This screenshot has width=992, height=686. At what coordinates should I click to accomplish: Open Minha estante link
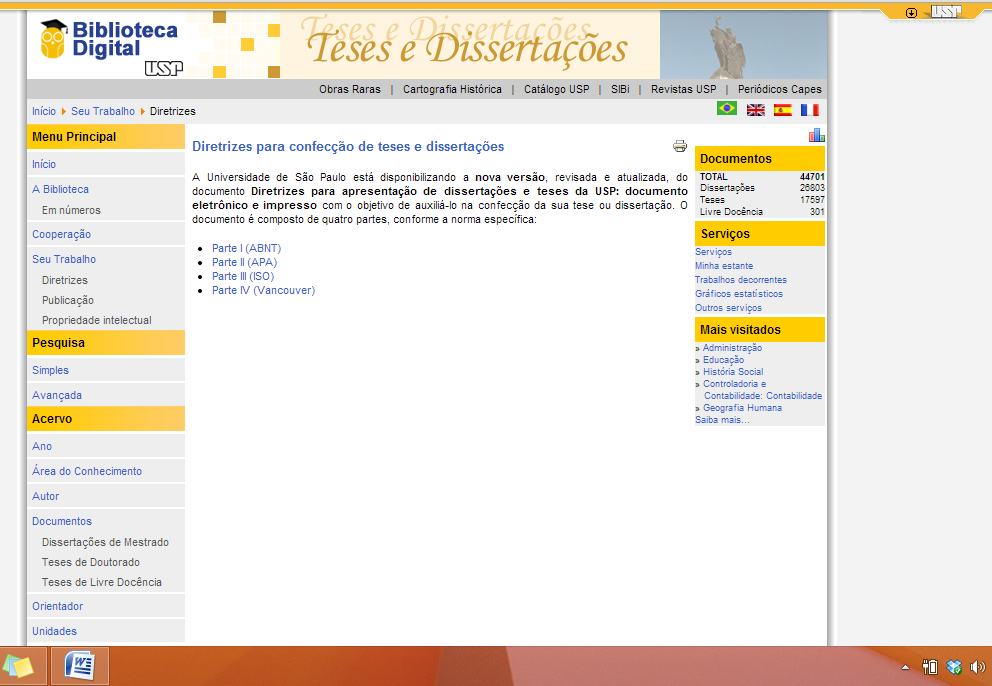pyautogui.click(x=724, y=266)
